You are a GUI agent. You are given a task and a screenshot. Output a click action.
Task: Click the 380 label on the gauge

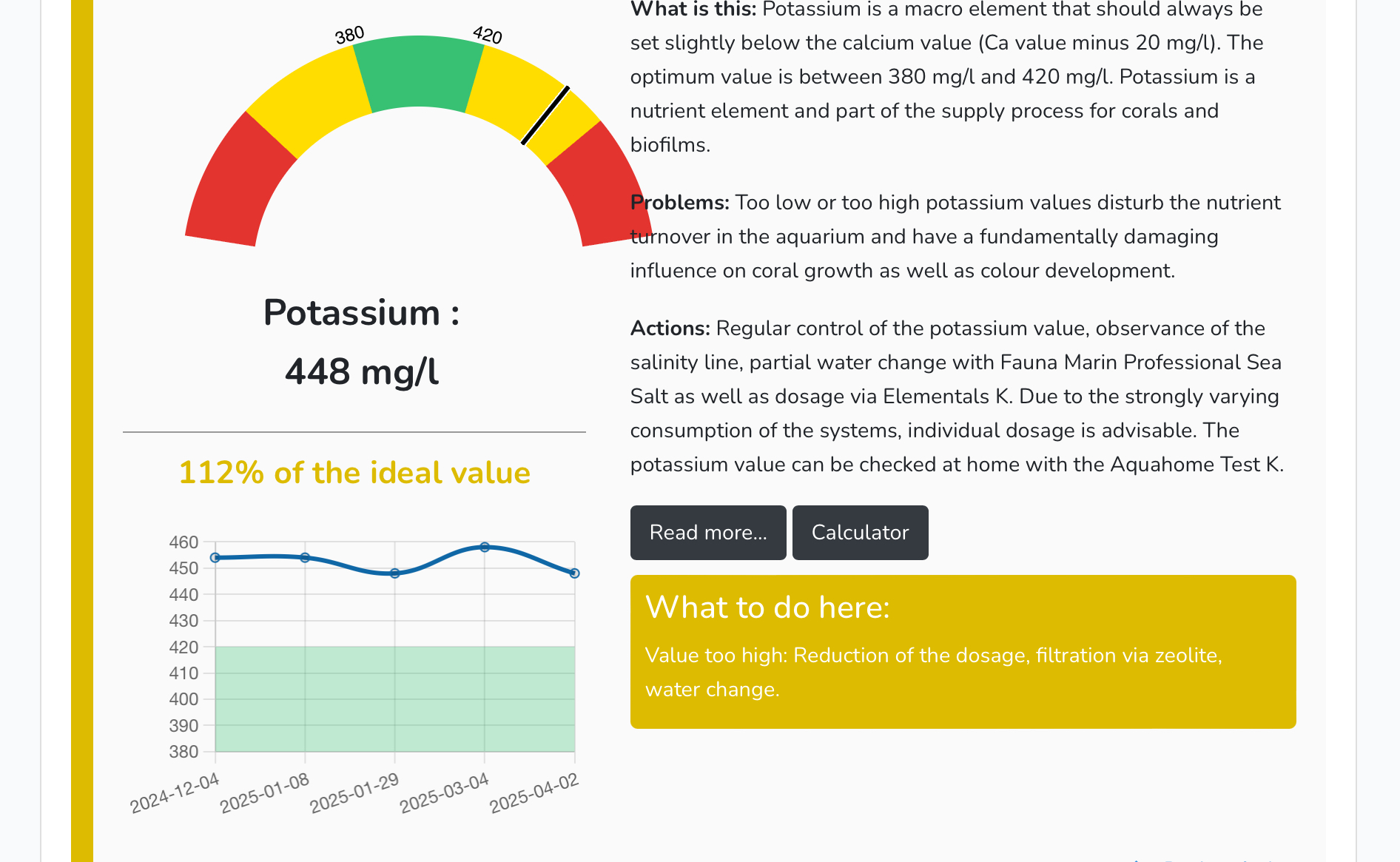click(x=349, y=35)
